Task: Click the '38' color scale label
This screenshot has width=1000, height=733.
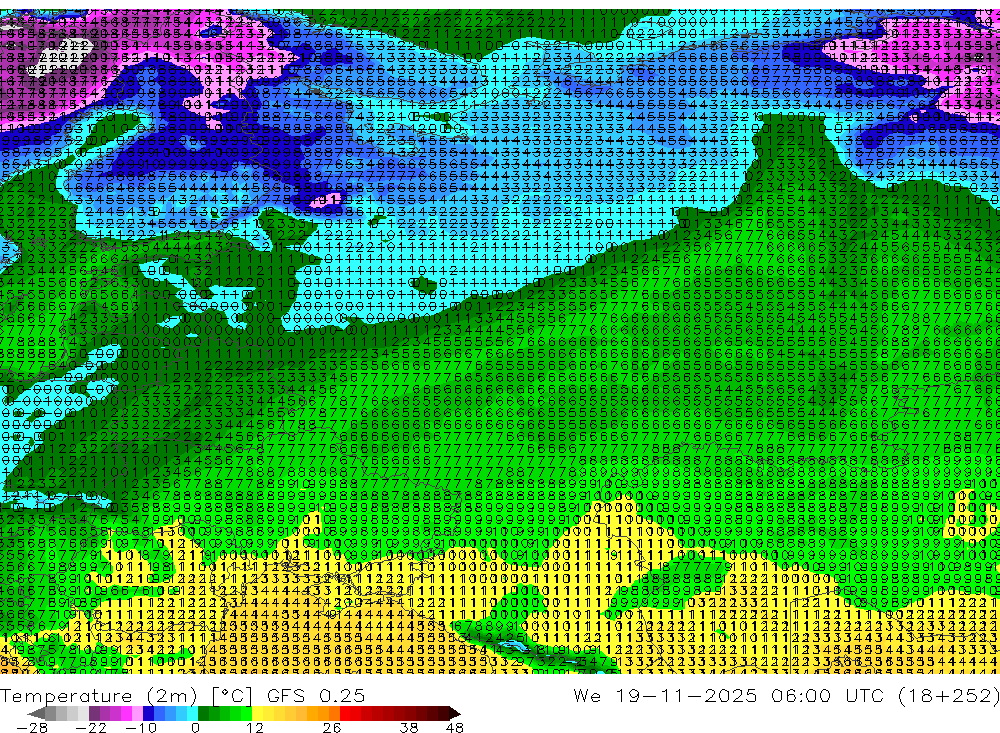Action: (x=409, y=728)
